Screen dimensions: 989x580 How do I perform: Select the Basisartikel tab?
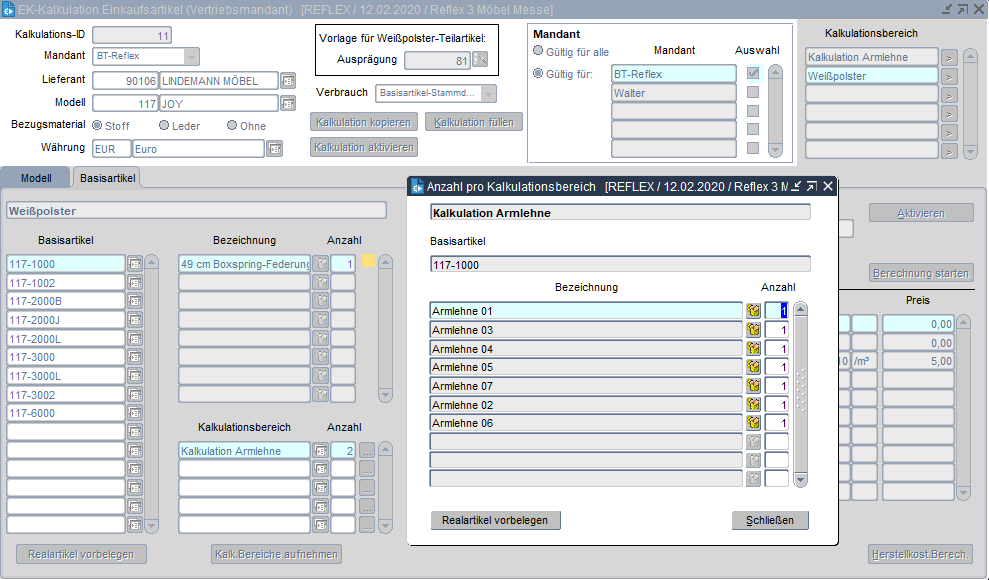(108, 177)
